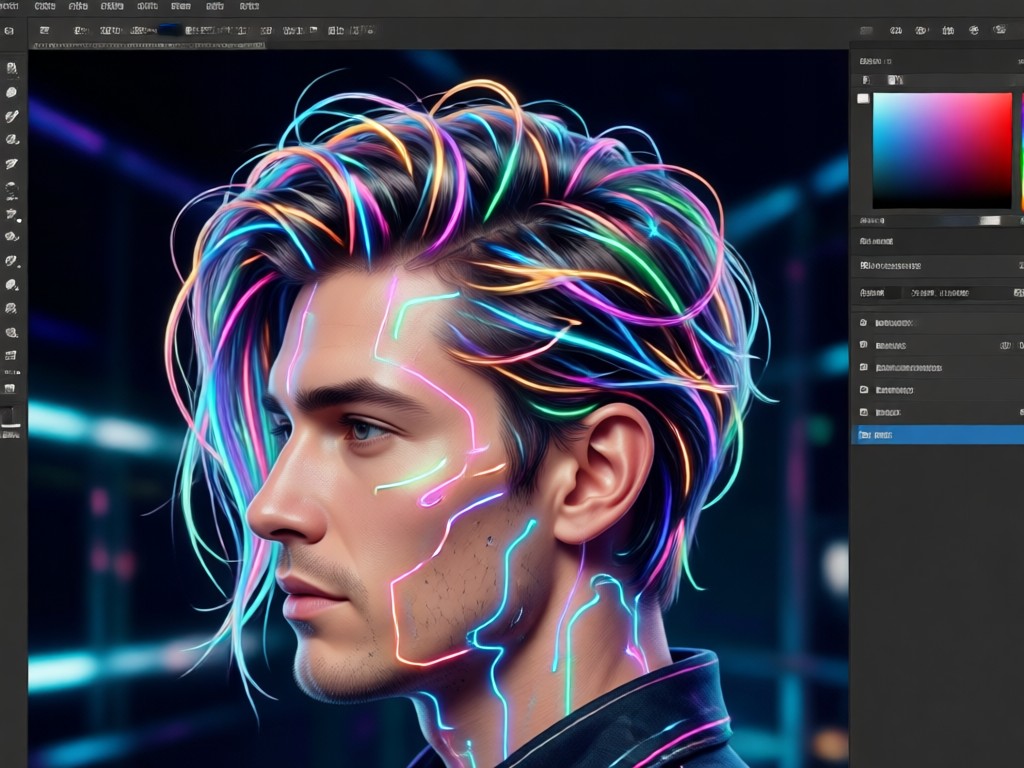Click the blue highlighted field in the options bar

point(168,30)
